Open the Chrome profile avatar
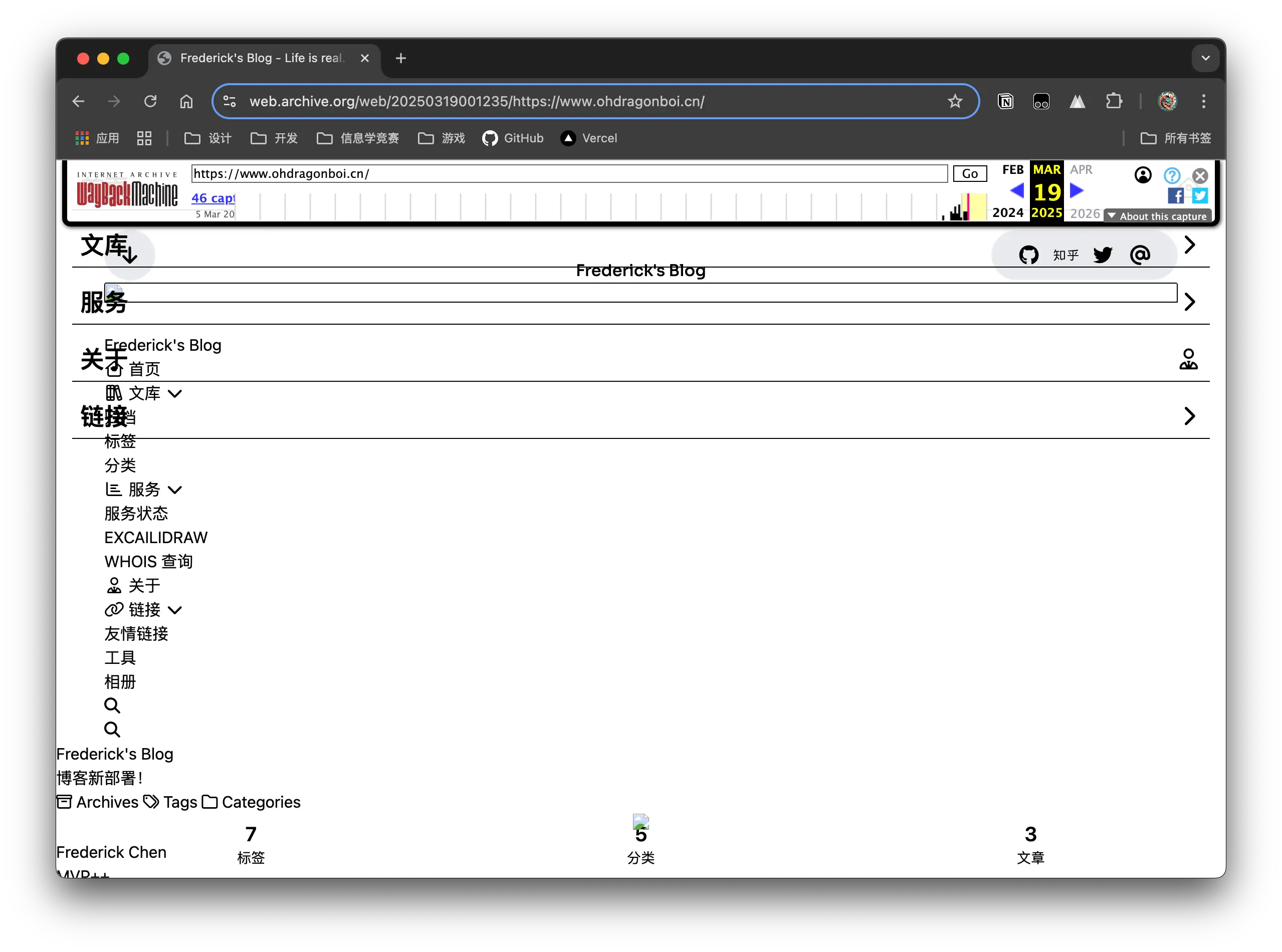The image size is (1282, 952). click(1167, 101)
